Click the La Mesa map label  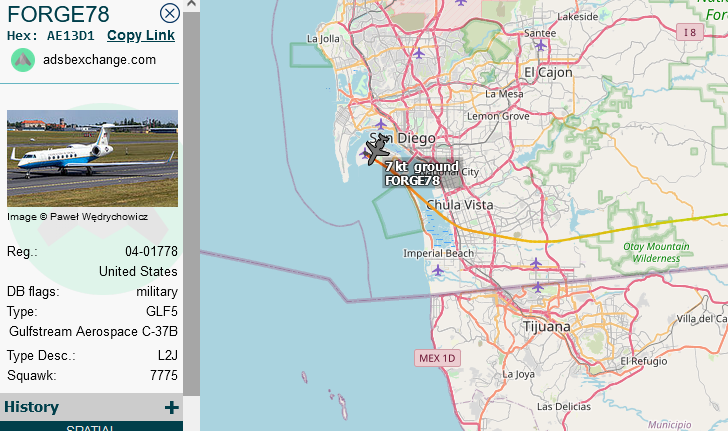[x=504, y=94]
